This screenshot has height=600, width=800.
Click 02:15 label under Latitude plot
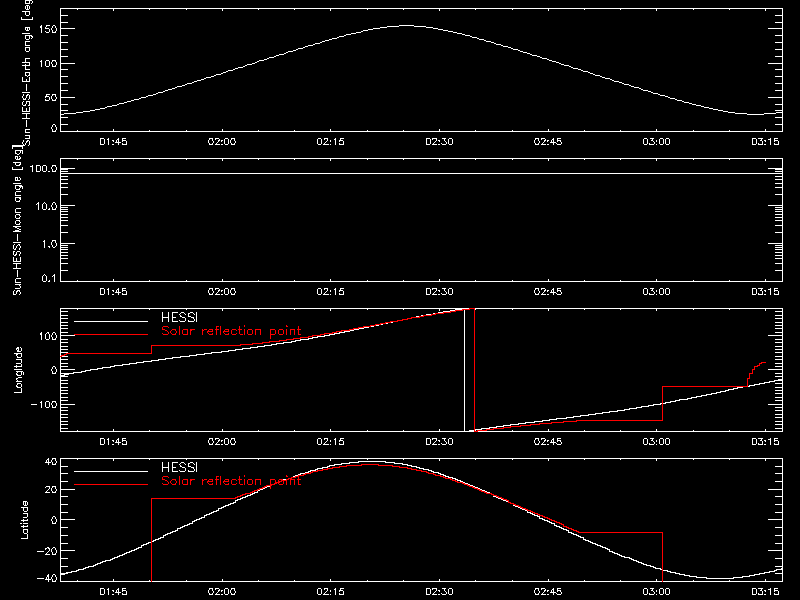pos(331,592)
